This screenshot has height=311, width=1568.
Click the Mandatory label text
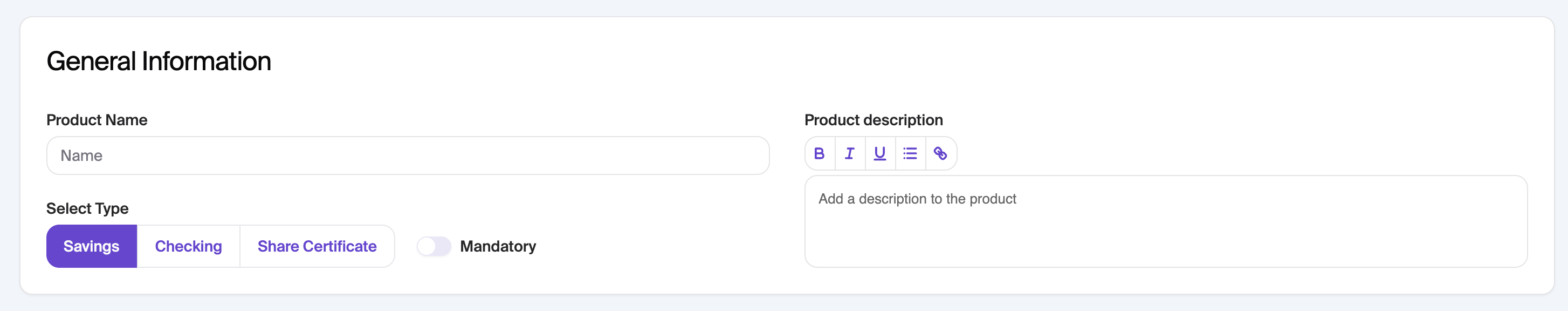498,246
